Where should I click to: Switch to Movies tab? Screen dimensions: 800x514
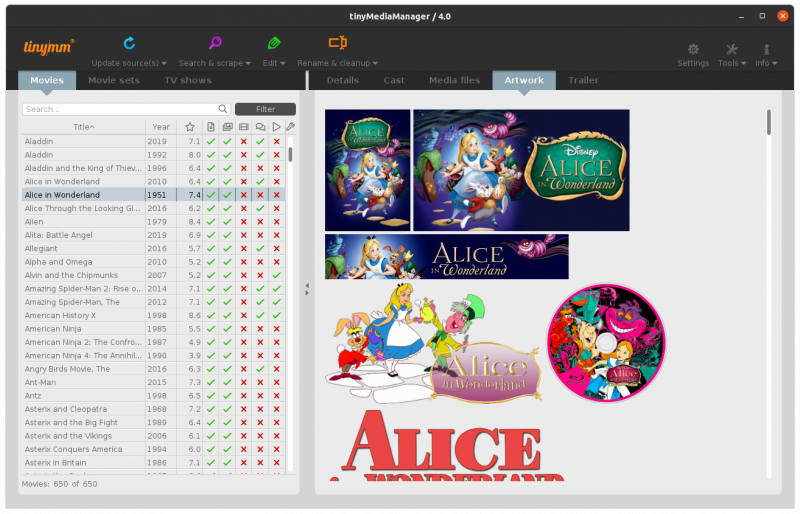click(x=47, y=80)
